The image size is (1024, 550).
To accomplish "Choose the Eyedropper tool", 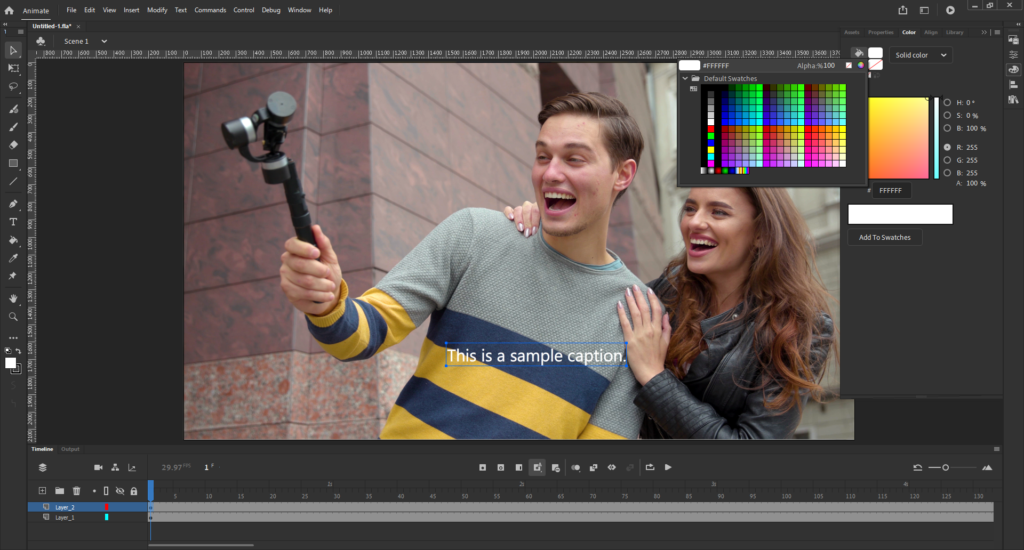I will click(13, 258).
